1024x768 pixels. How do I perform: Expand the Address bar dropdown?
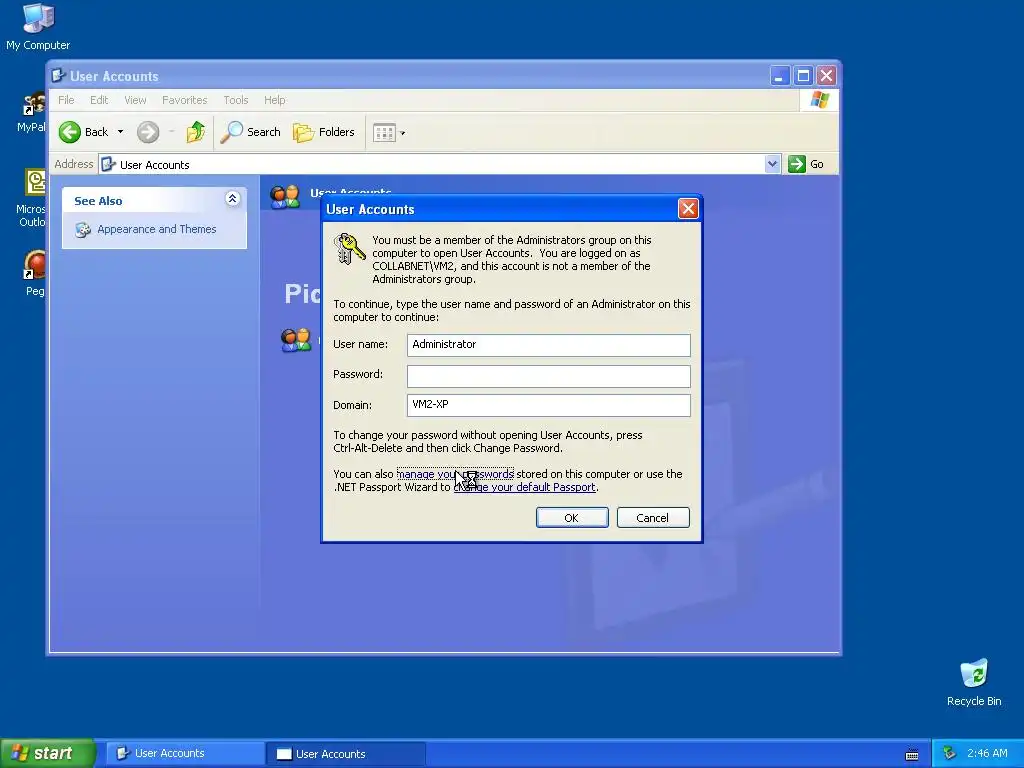(772, 164)
